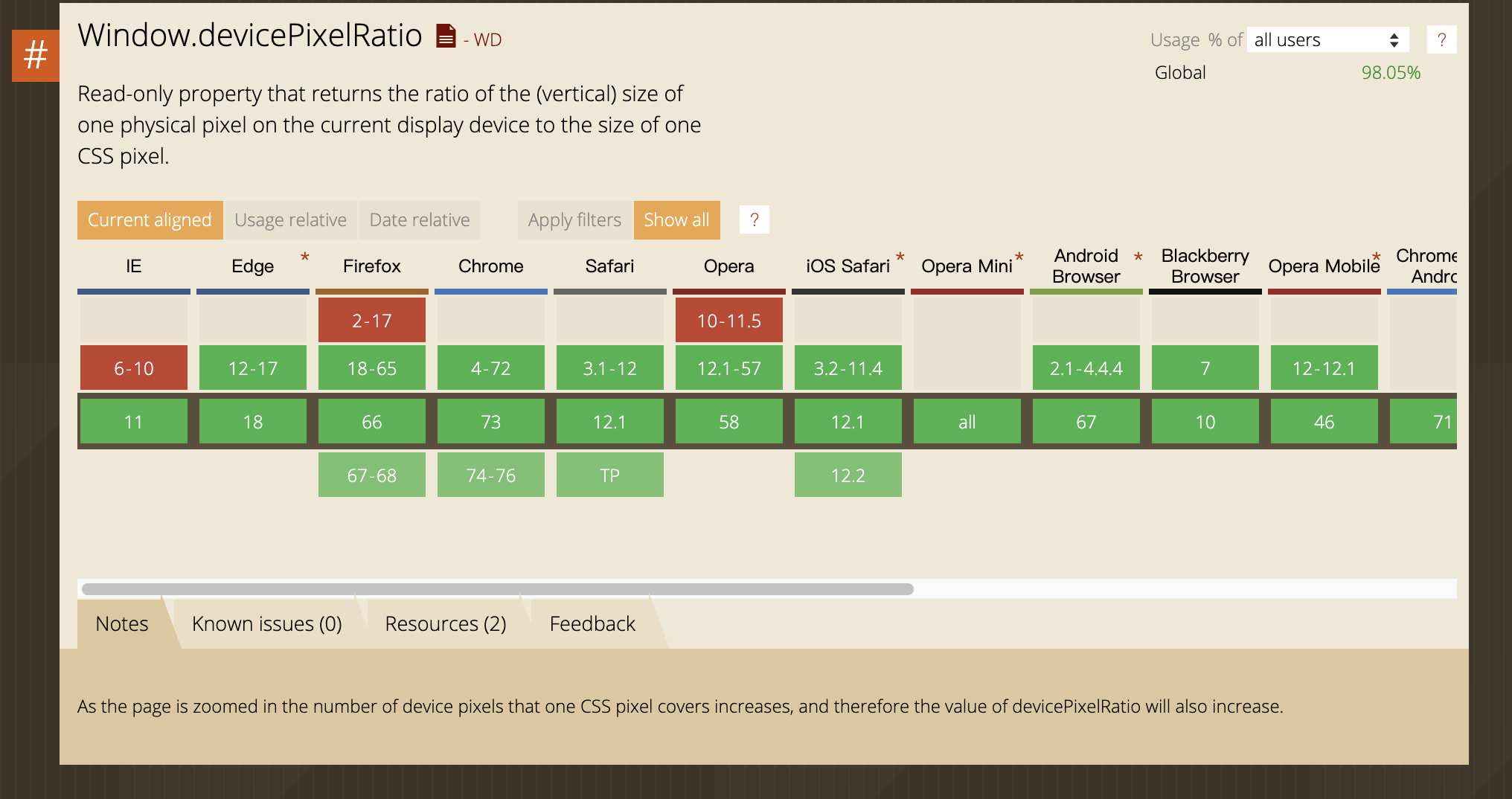Select Chrome 4-72 cell

[491, 368]
